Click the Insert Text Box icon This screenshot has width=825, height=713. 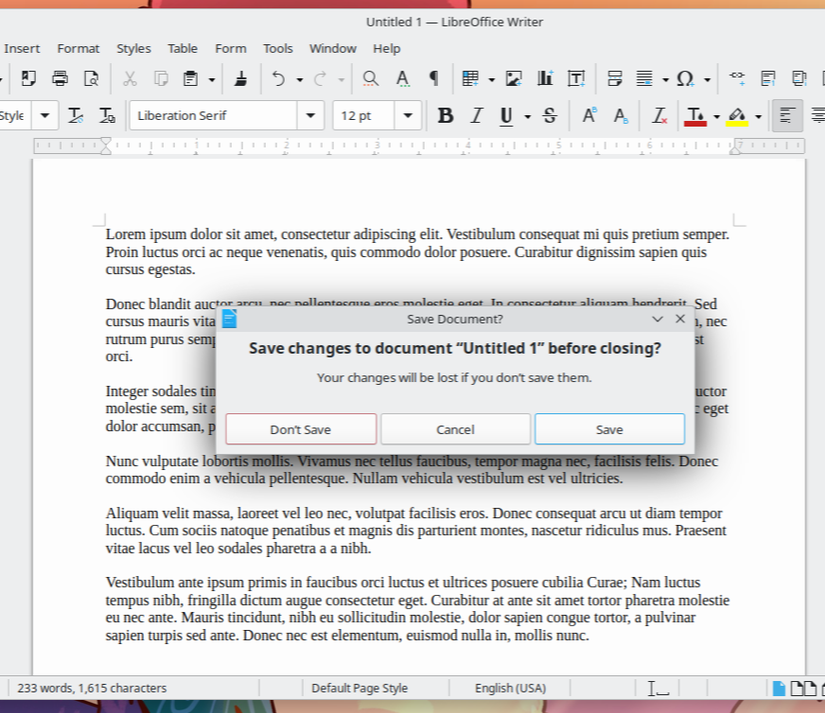click(577, 79)
